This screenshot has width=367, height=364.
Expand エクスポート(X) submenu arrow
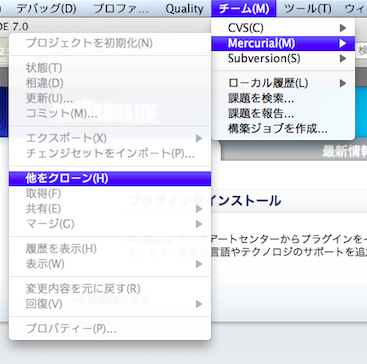tap(199, 138)
